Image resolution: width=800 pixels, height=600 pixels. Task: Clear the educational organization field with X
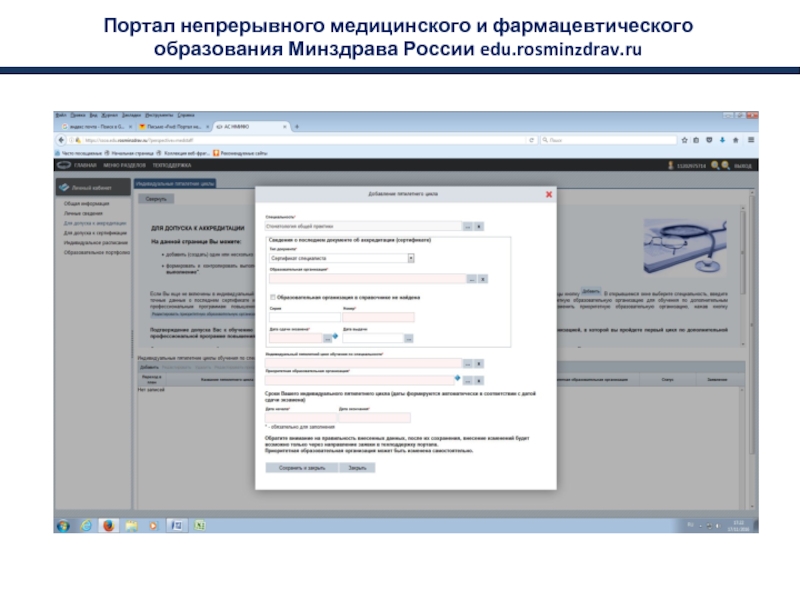482,279
